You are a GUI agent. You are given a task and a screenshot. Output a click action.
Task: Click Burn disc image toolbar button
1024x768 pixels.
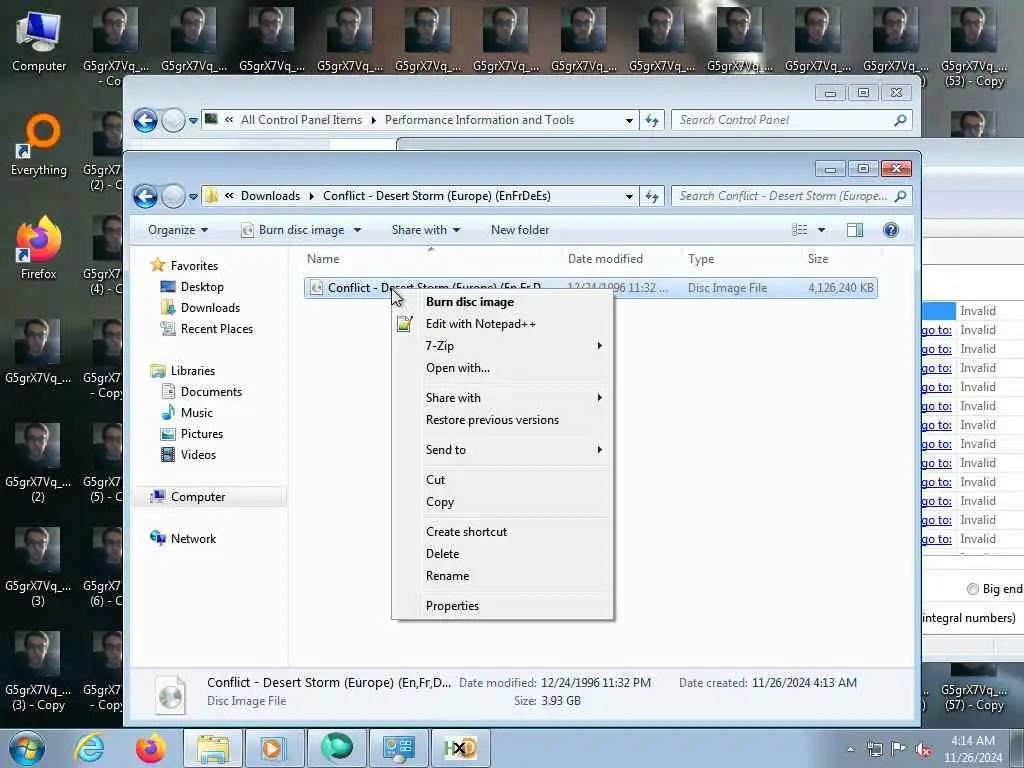pos(293,230)
